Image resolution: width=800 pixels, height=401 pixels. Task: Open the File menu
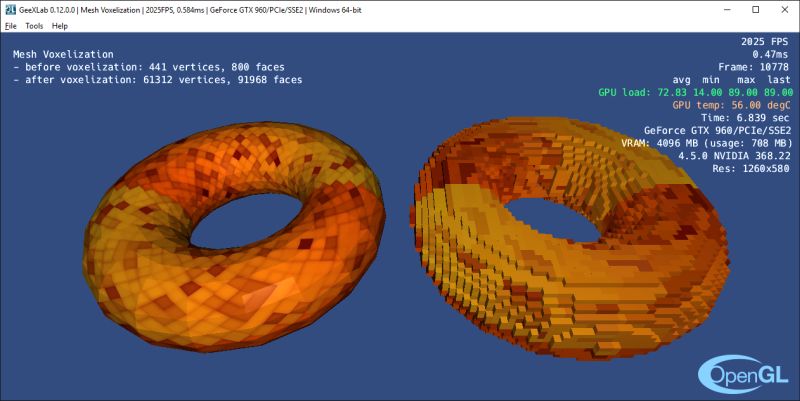click(11, 26)
